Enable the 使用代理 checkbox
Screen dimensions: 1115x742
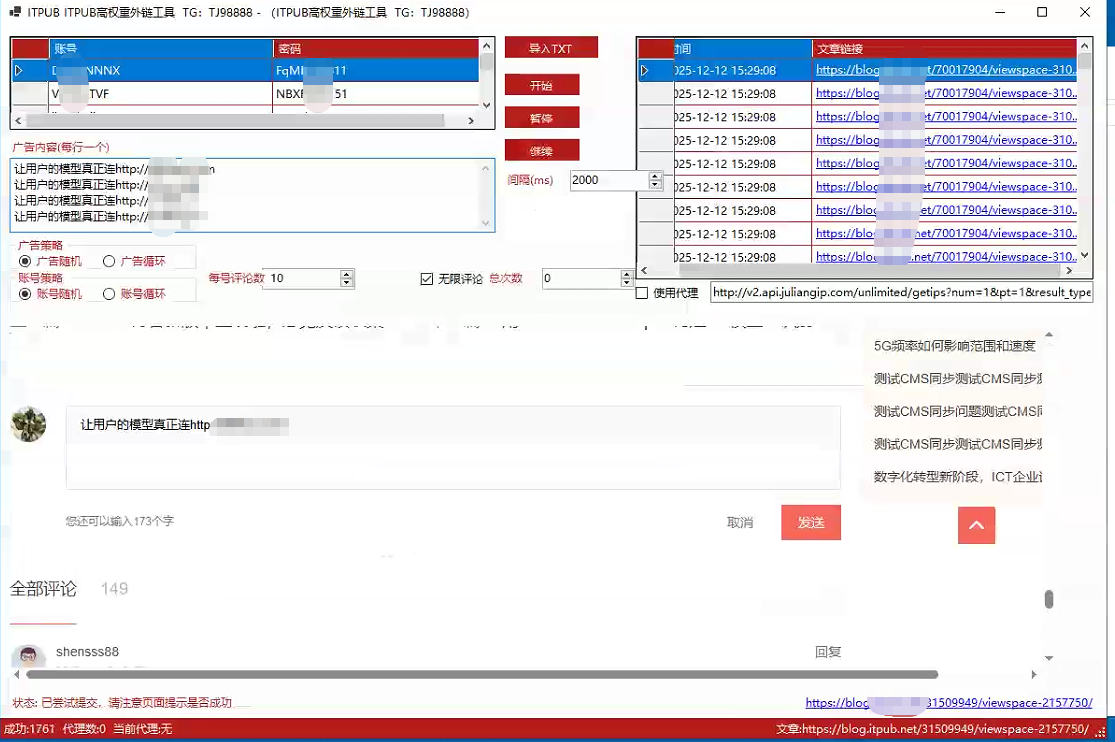644,291
